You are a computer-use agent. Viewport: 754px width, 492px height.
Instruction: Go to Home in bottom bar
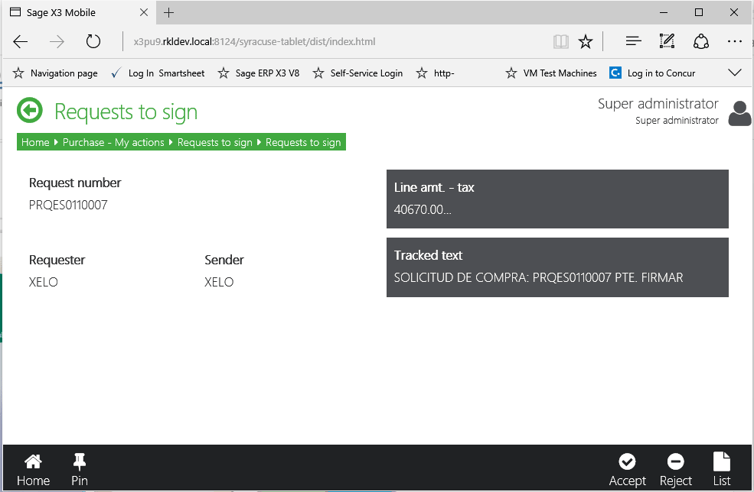point(33,469)
